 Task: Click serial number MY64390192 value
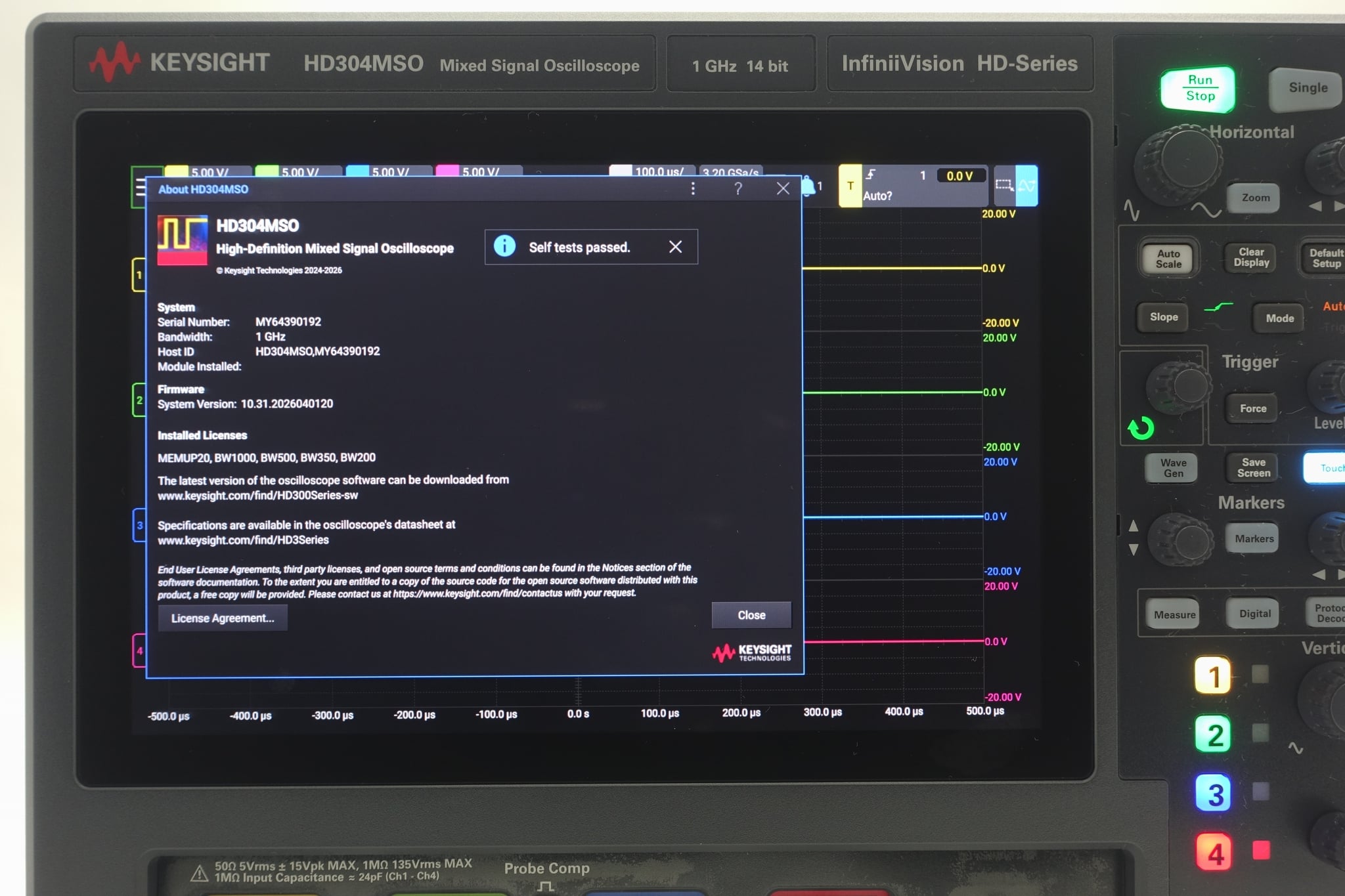[288, 322]
